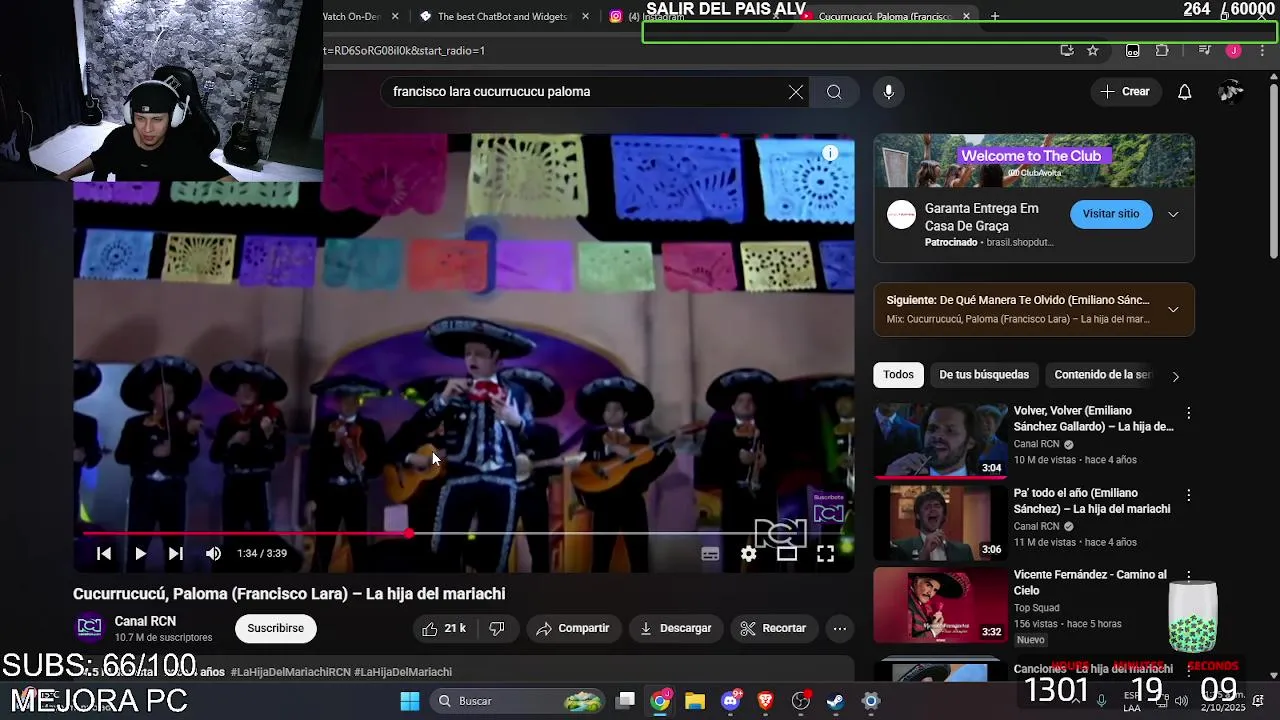Bookmark this page with the star
1280x720 pixels.
[1093, 51]
